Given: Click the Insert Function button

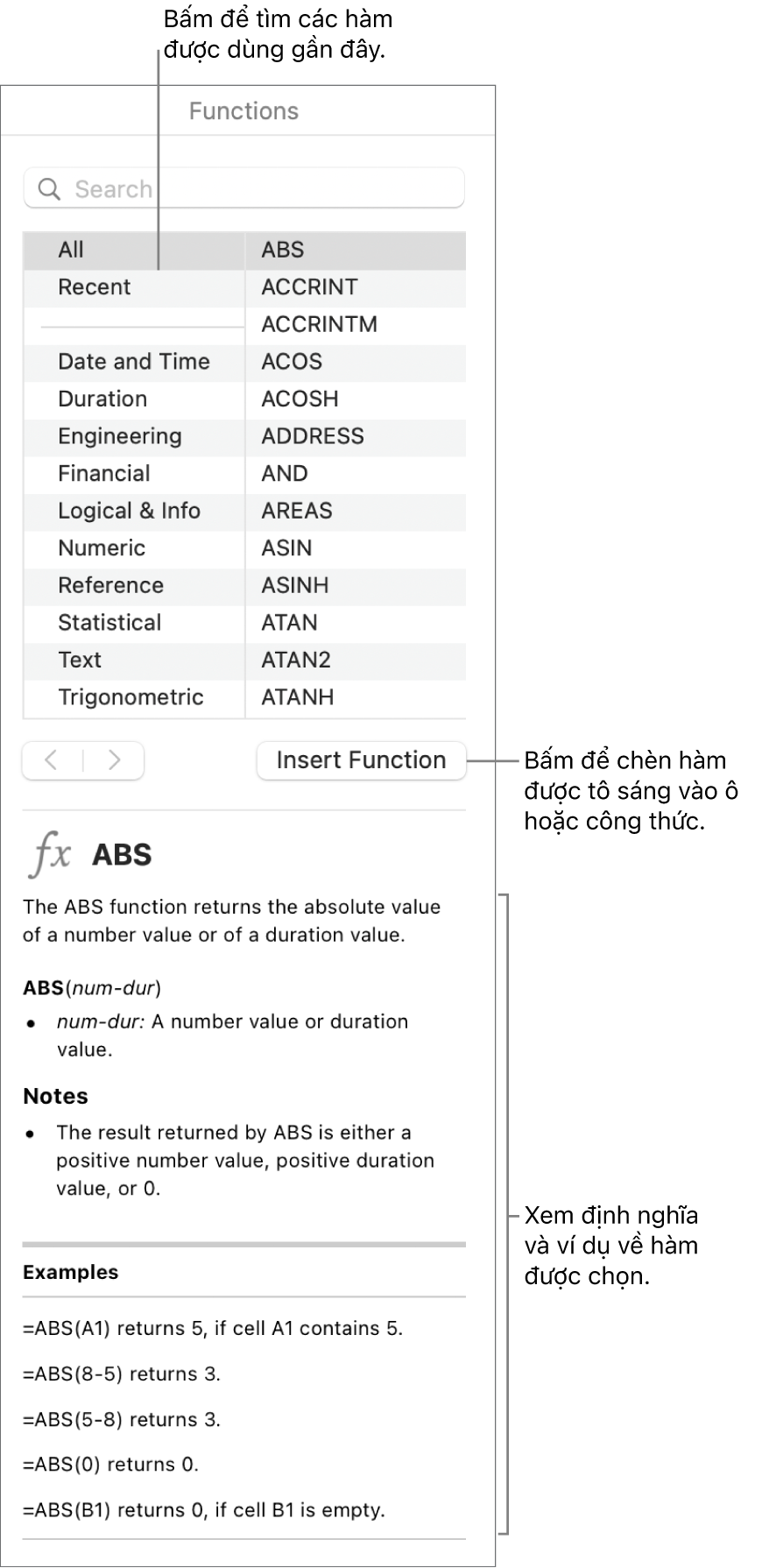Looking at the screenshot, I should click(361, 760).
